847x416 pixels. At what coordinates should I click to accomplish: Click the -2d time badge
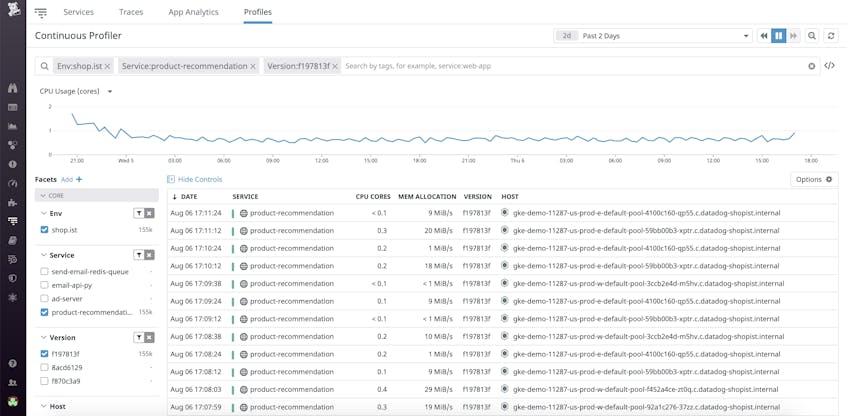tap(567, 36)
